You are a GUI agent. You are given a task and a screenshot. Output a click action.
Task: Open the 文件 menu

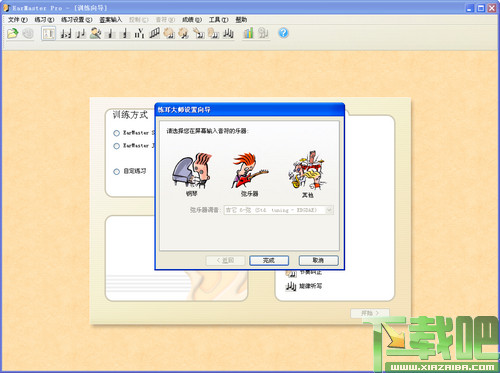click(x=18, y=20)
